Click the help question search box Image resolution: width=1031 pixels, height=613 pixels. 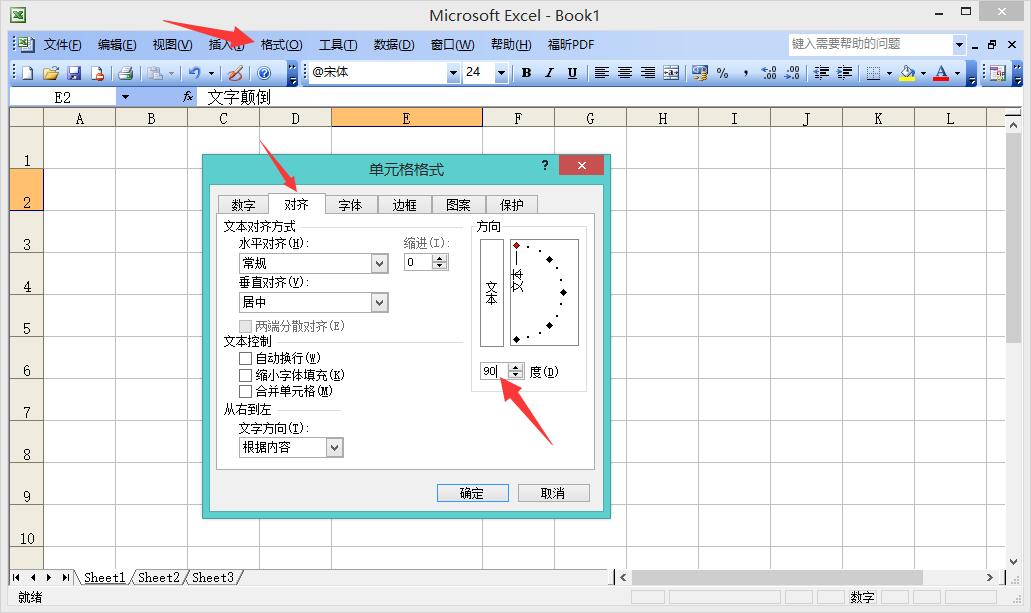pyautogui.click(x=869, y=44)
